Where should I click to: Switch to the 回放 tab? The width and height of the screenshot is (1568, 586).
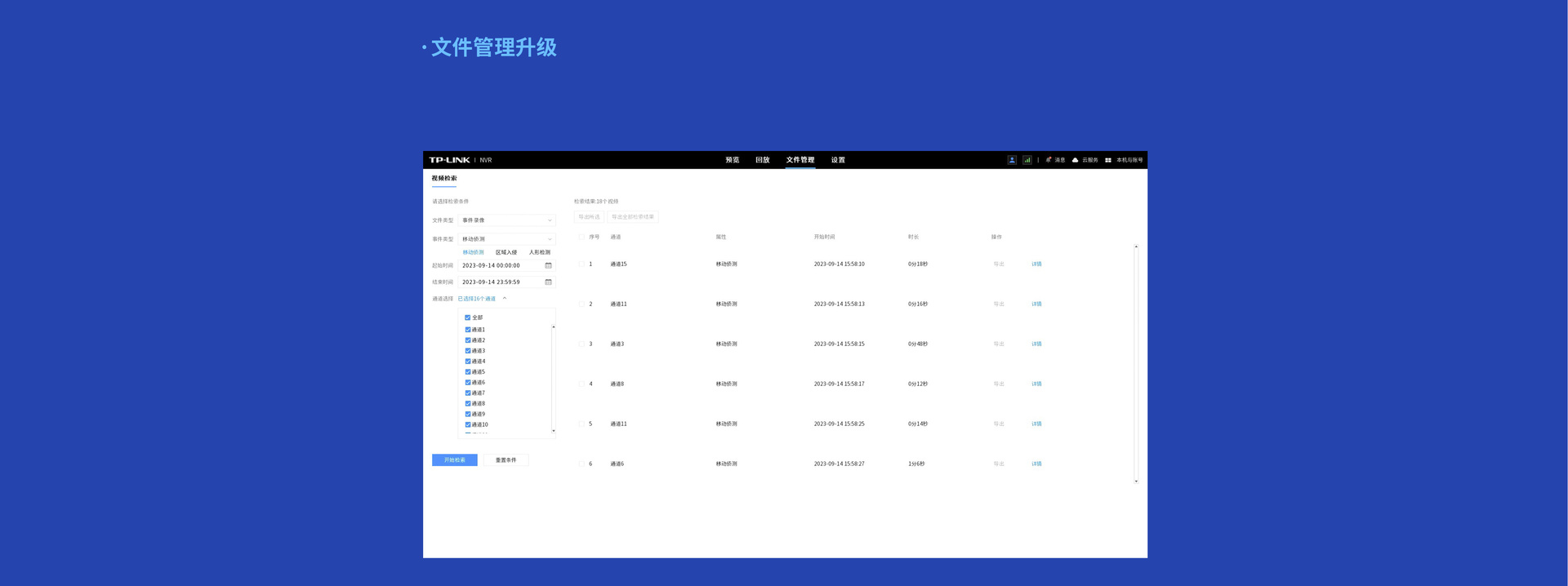pyautogui.click(x=762, y=160)
